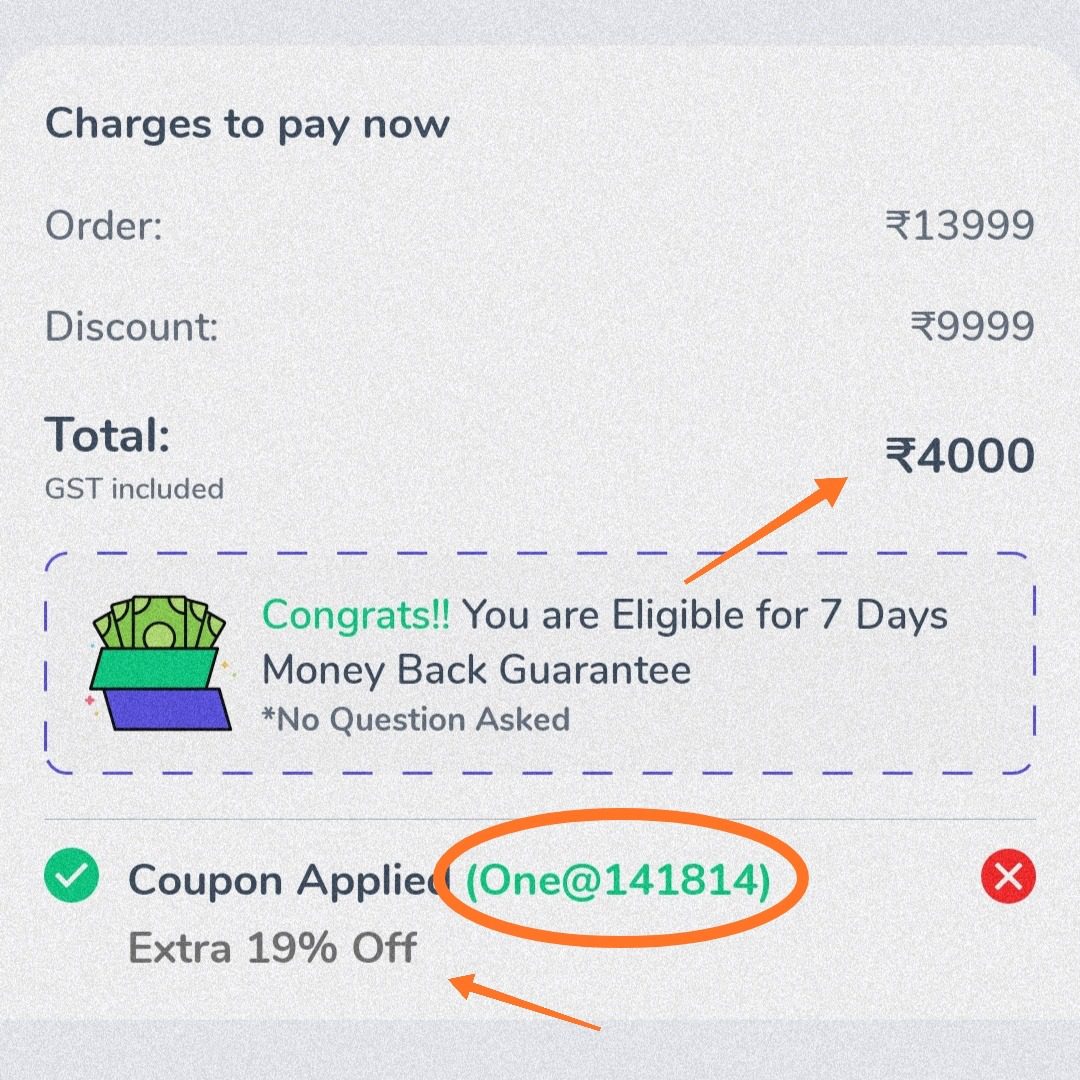Click the 'Charges to pay now' heading
The width and height of the screenshot is (1080, 1080).
[x=247, y=125]
